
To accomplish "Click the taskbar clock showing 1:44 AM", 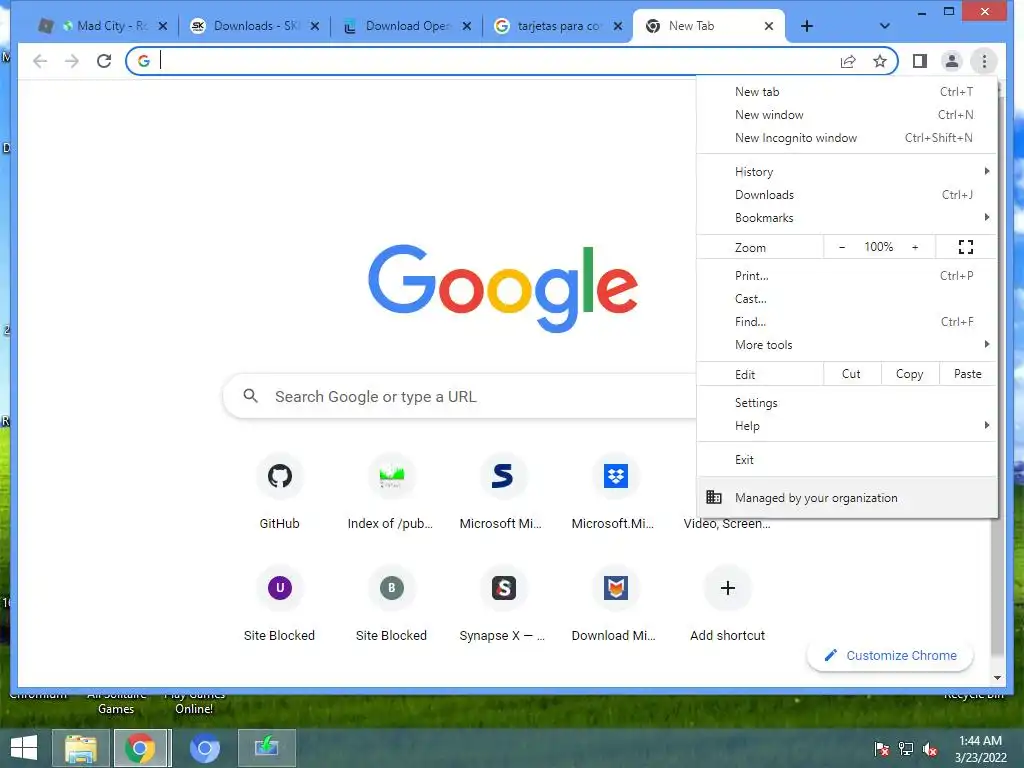I will click(980, 749).
